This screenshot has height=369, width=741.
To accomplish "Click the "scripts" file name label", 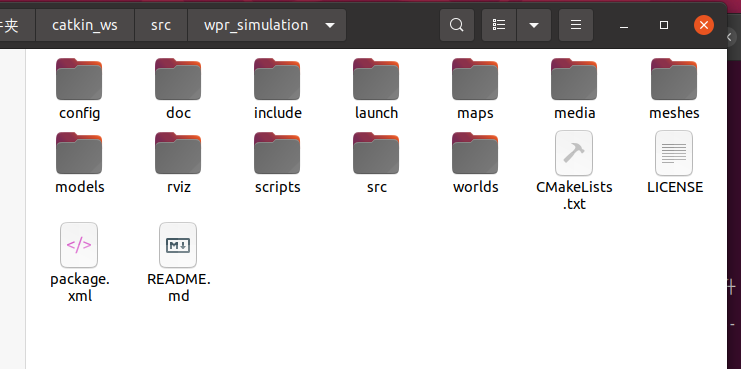I will point(278,188).
